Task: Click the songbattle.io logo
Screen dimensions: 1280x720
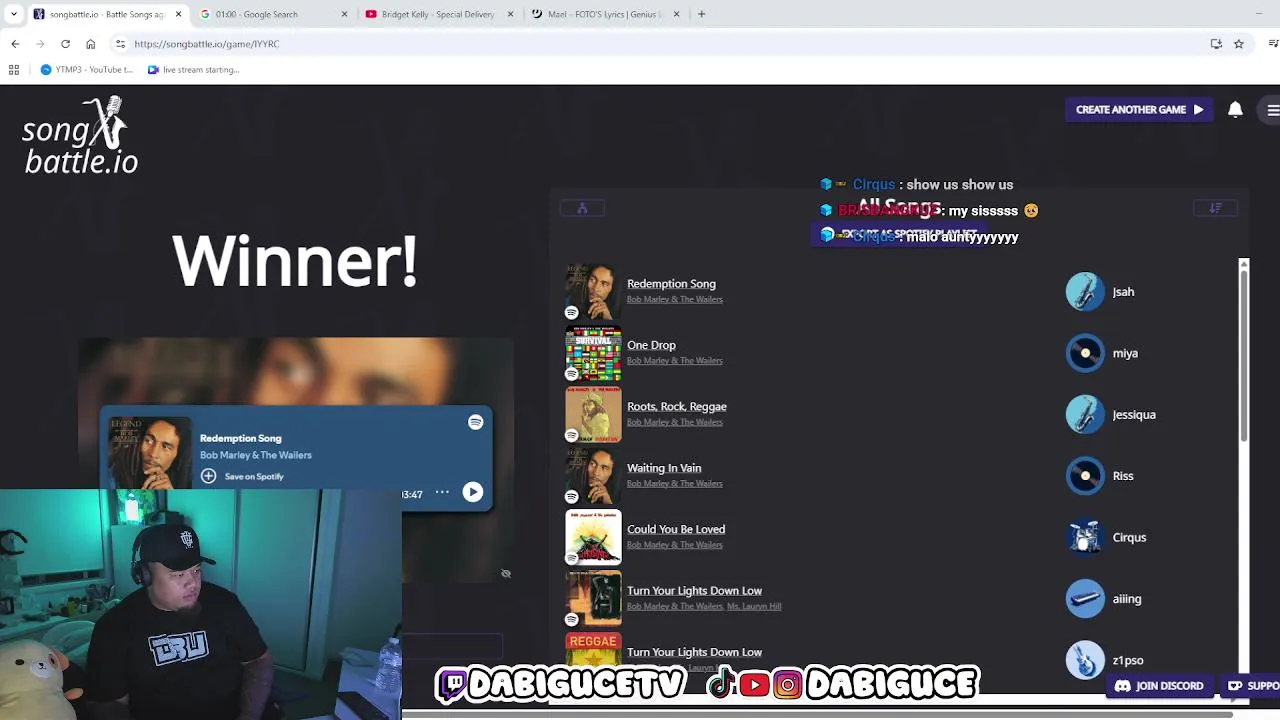Action: tap(80, 136)
